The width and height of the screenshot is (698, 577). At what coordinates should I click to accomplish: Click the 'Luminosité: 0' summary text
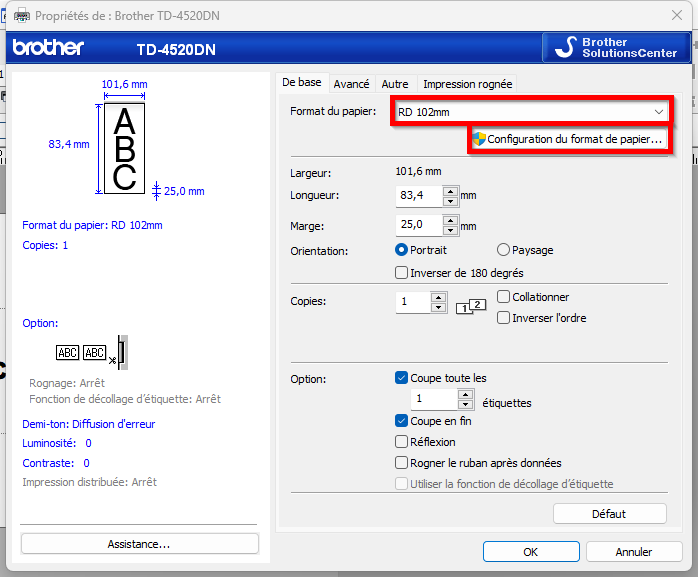coord(57,443)
